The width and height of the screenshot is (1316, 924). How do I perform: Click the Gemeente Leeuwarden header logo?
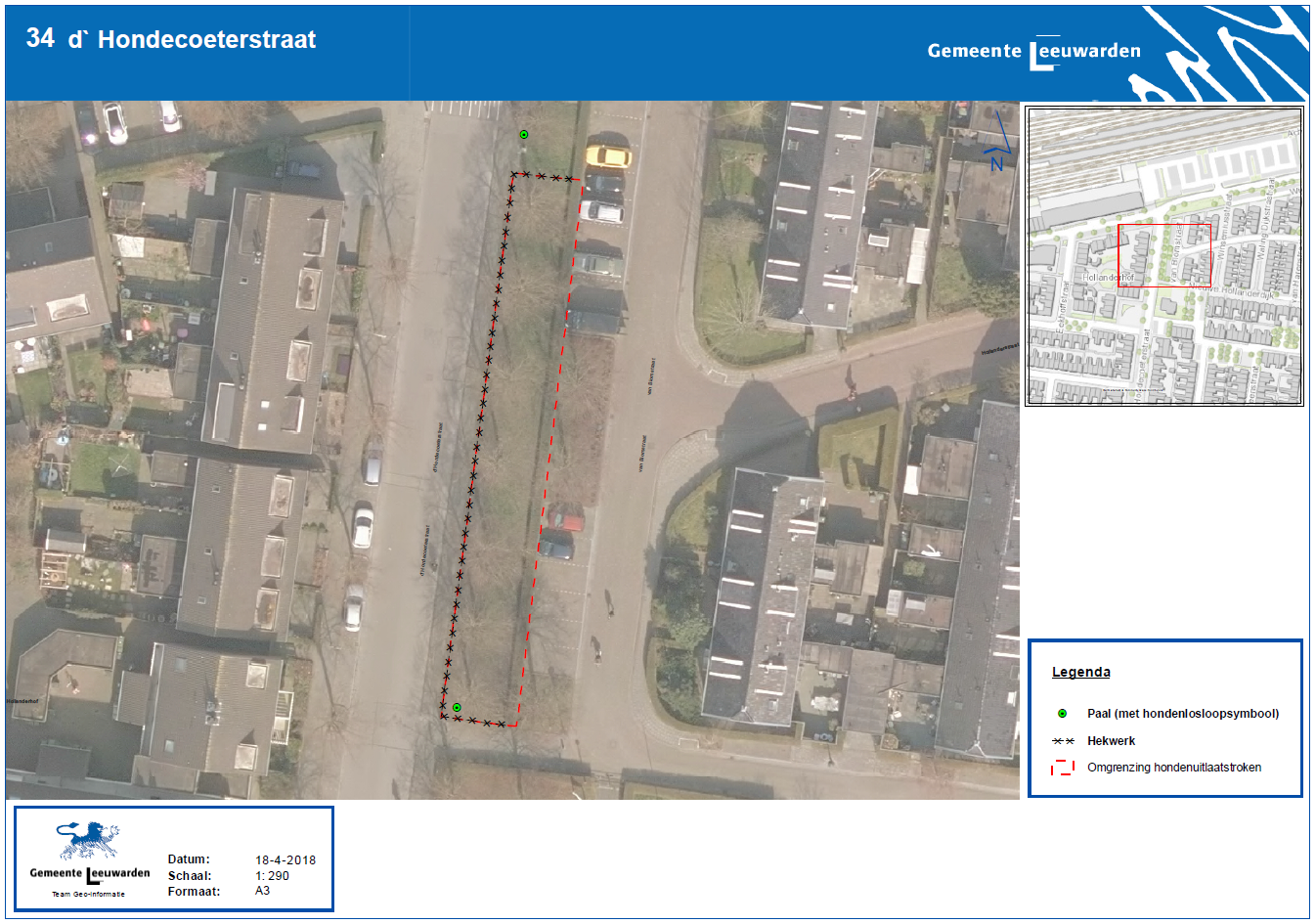tap(1033, 52)
